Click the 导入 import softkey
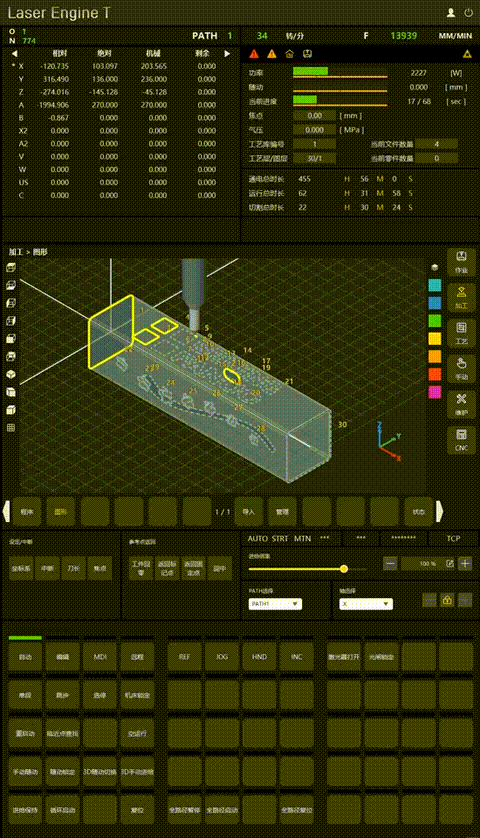 click(x=249, y=511)
